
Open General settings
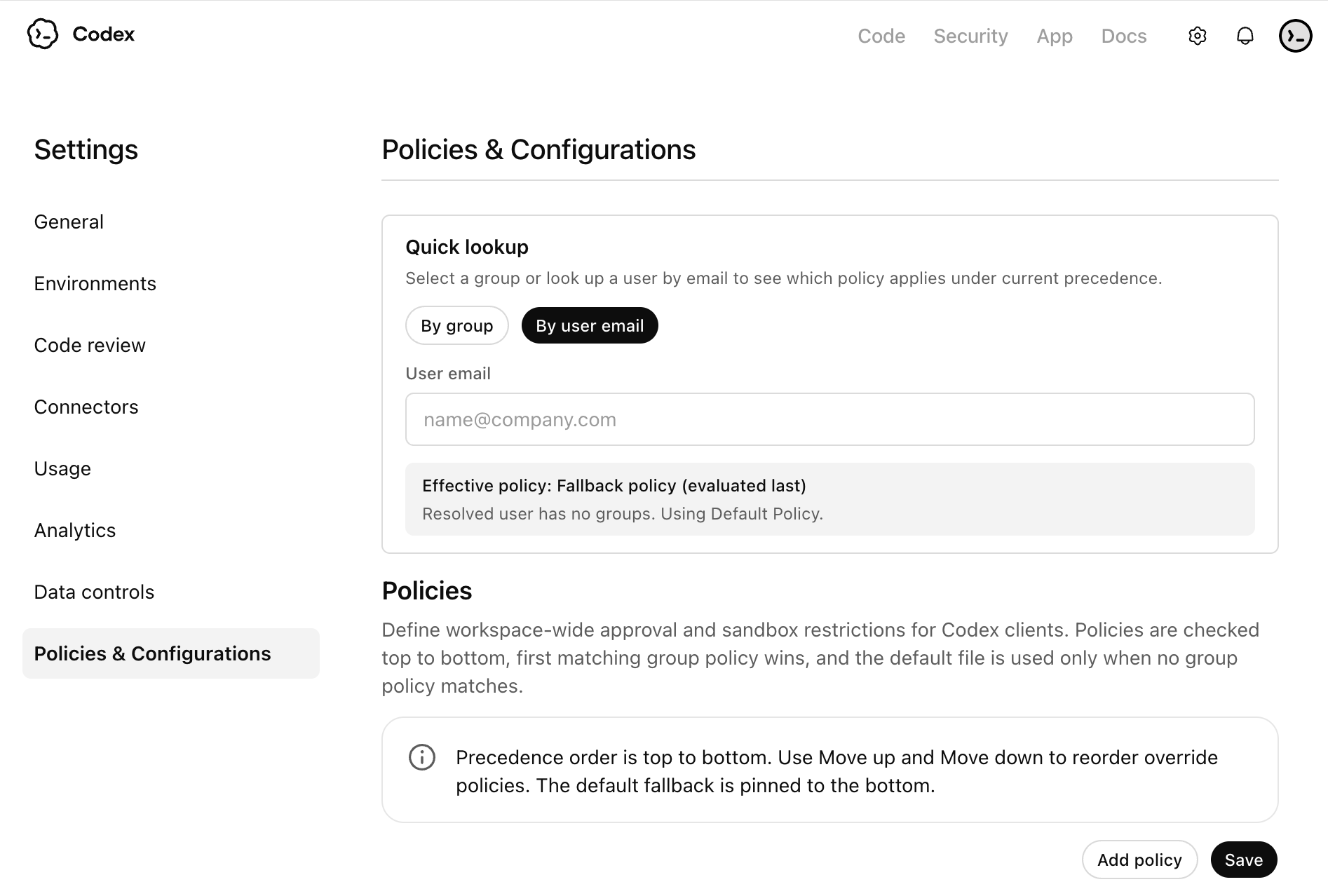coord(69,222)
